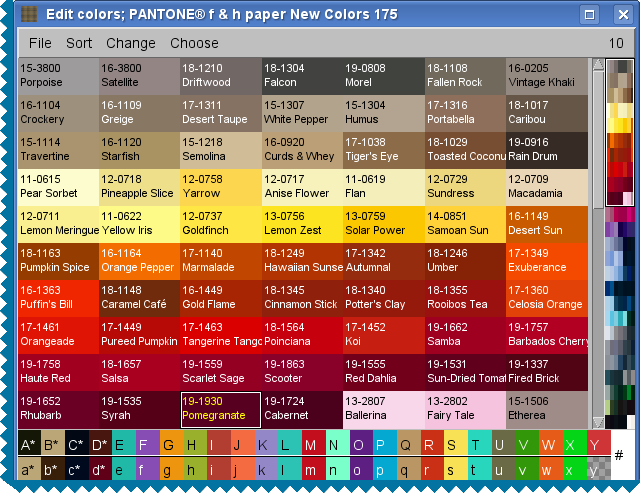The width and height of the screenshot is (640, 493).
Task: Click the teal uppercase E key
Action: (x=124, y=444)
